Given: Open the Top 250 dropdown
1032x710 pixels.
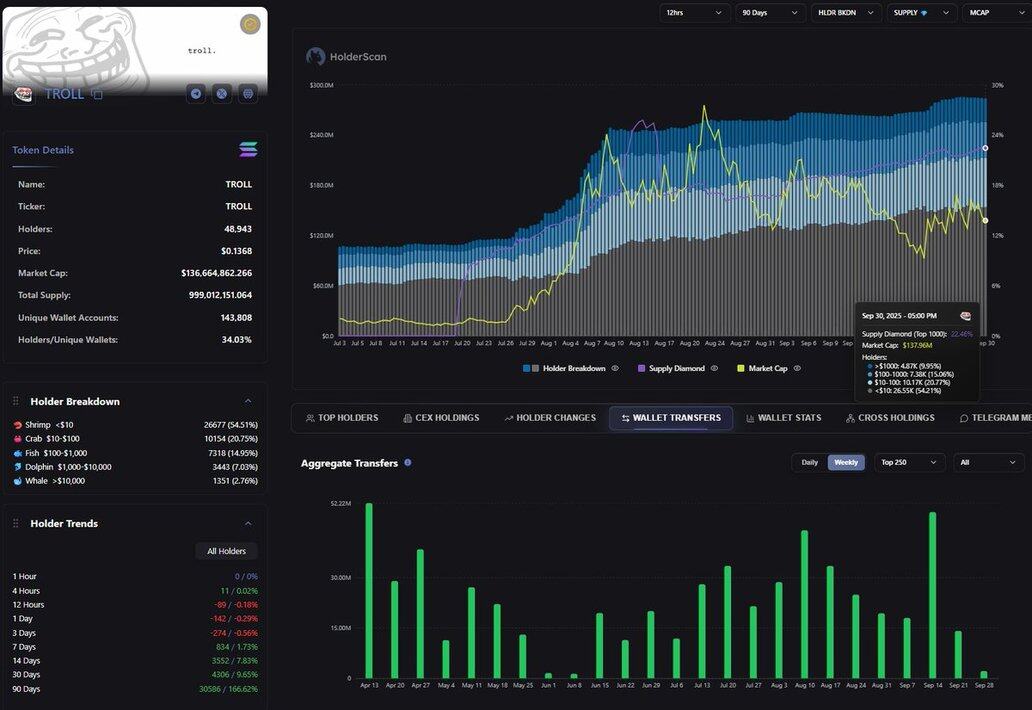Looking at the screenshot, I should pos(908,463).
